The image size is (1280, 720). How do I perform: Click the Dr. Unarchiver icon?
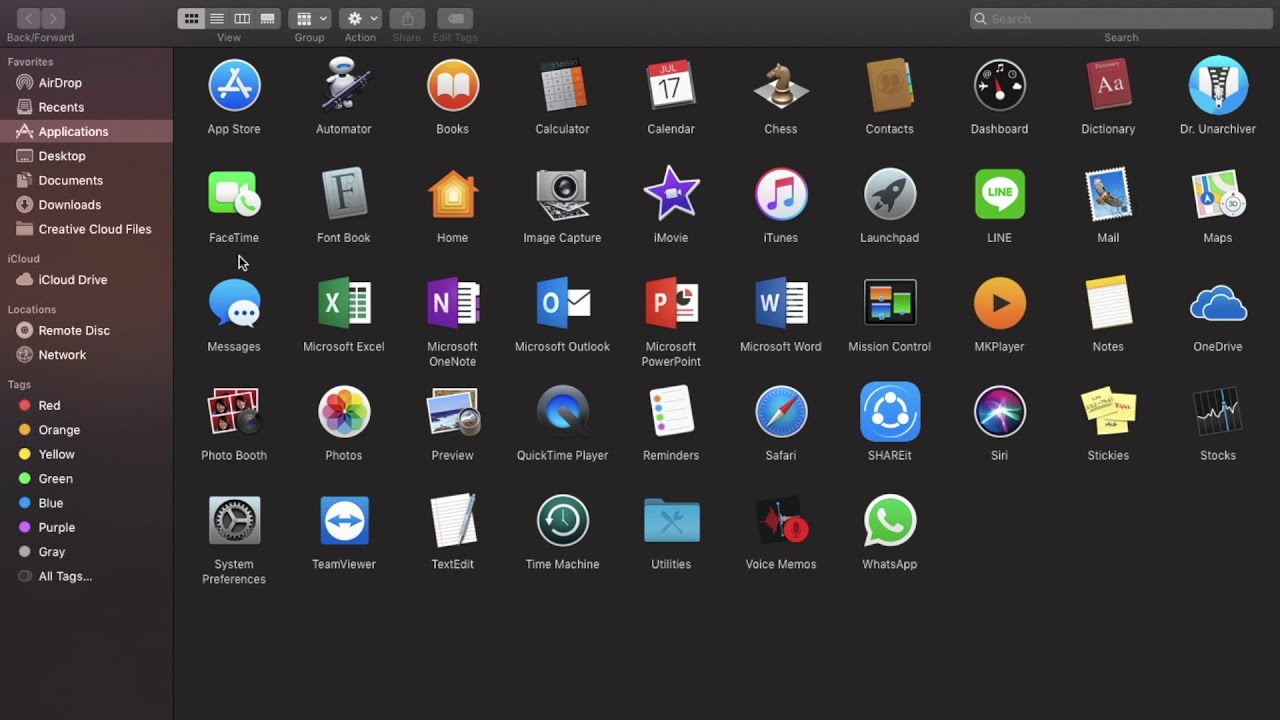[1218, 85]
